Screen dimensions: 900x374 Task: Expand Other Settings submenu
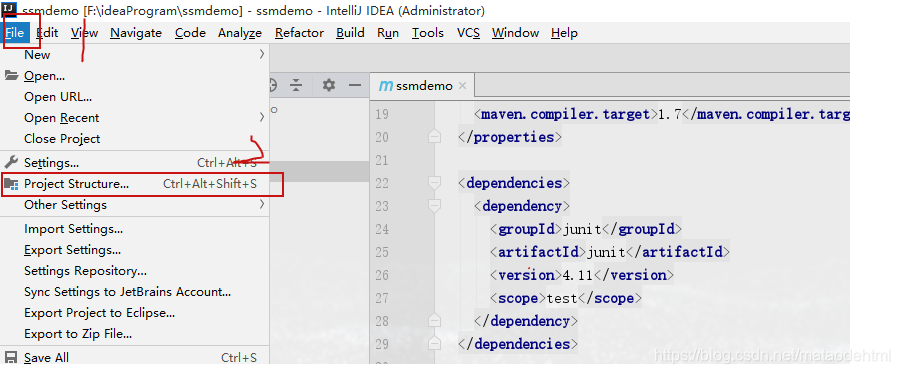pyautogui.click(x=135, y=205)
